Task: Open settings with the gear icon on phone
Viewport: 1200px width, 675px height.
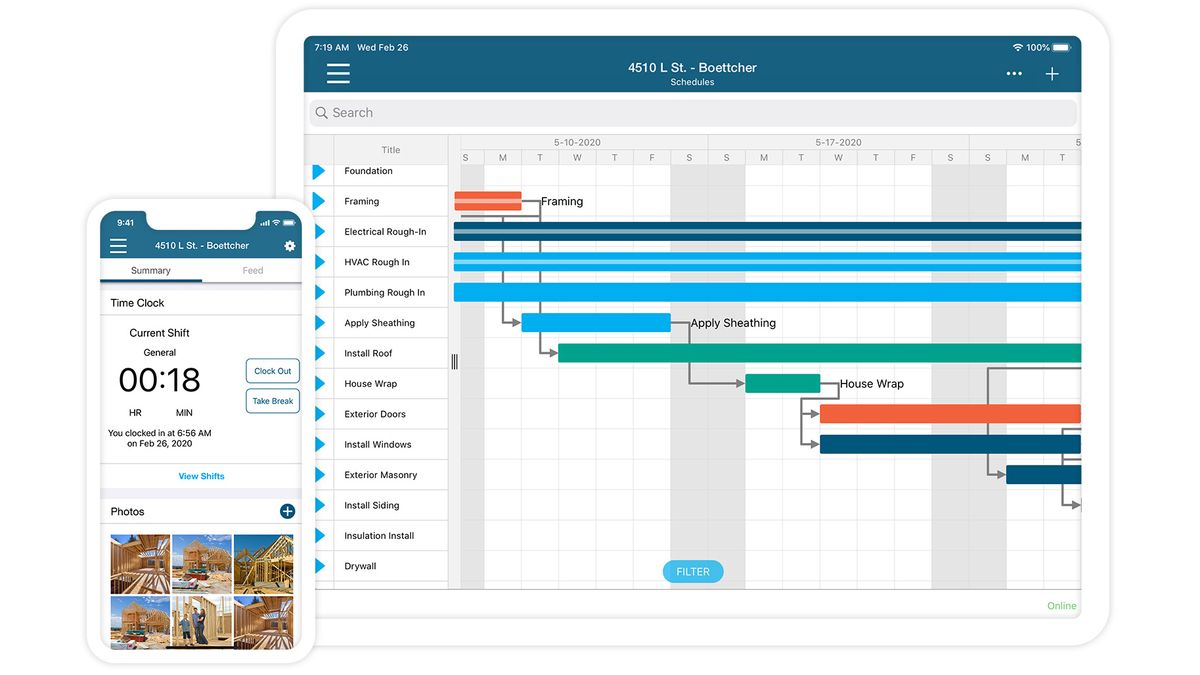Action: click(289, 245)
